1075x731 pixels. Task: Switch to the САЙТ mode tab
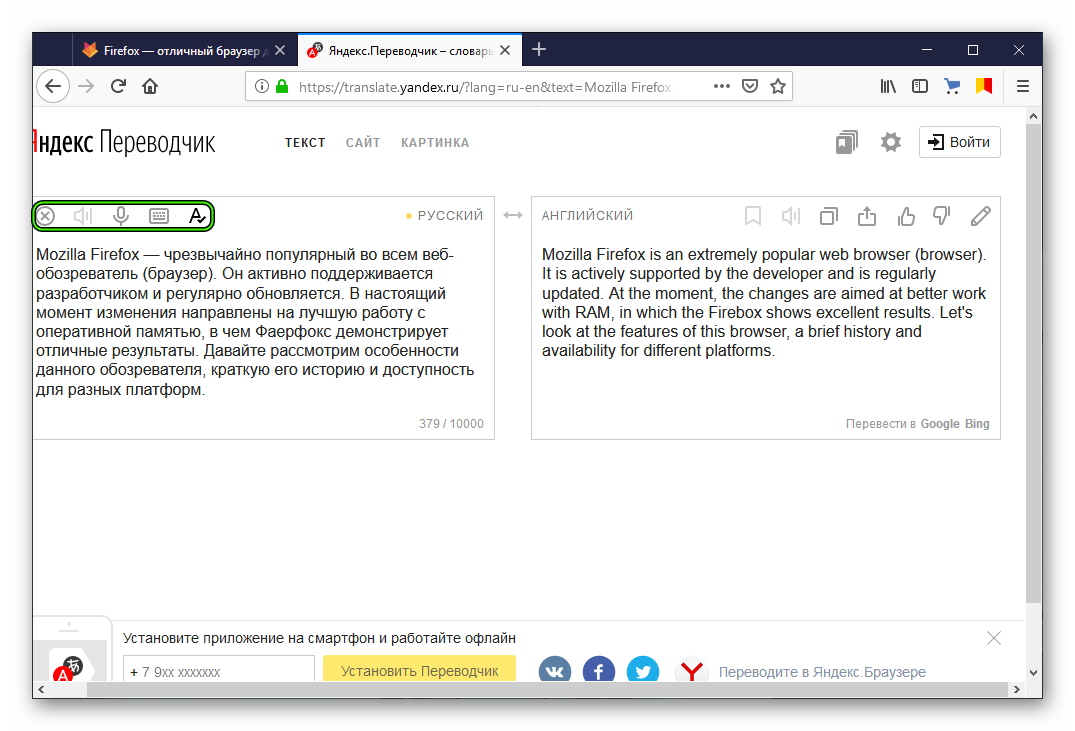[363, 143]
